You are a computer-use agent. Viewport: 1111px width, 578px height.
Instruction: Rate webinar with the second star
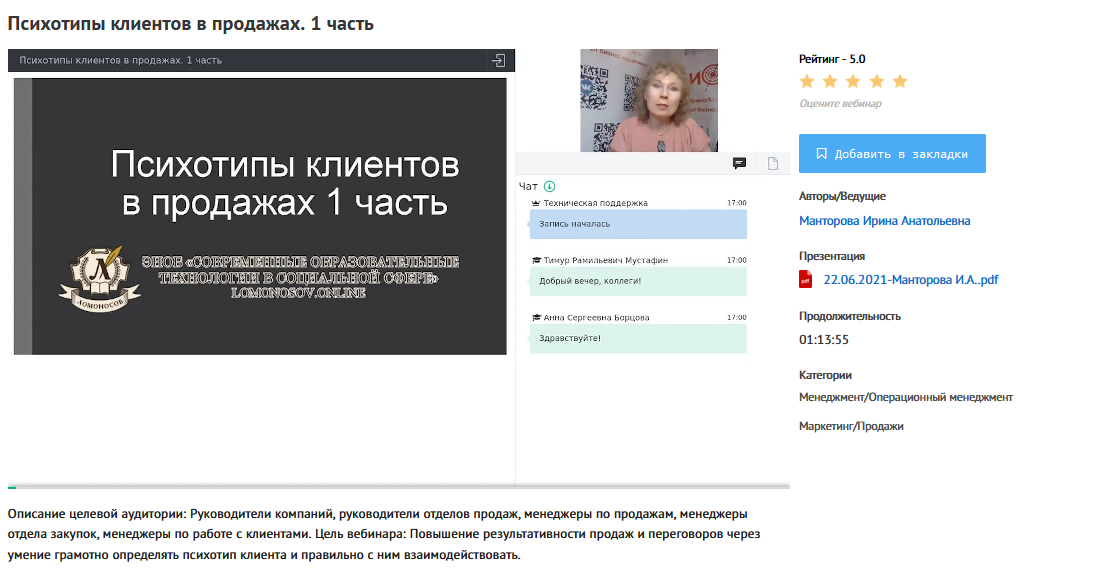tap(830, 81)
